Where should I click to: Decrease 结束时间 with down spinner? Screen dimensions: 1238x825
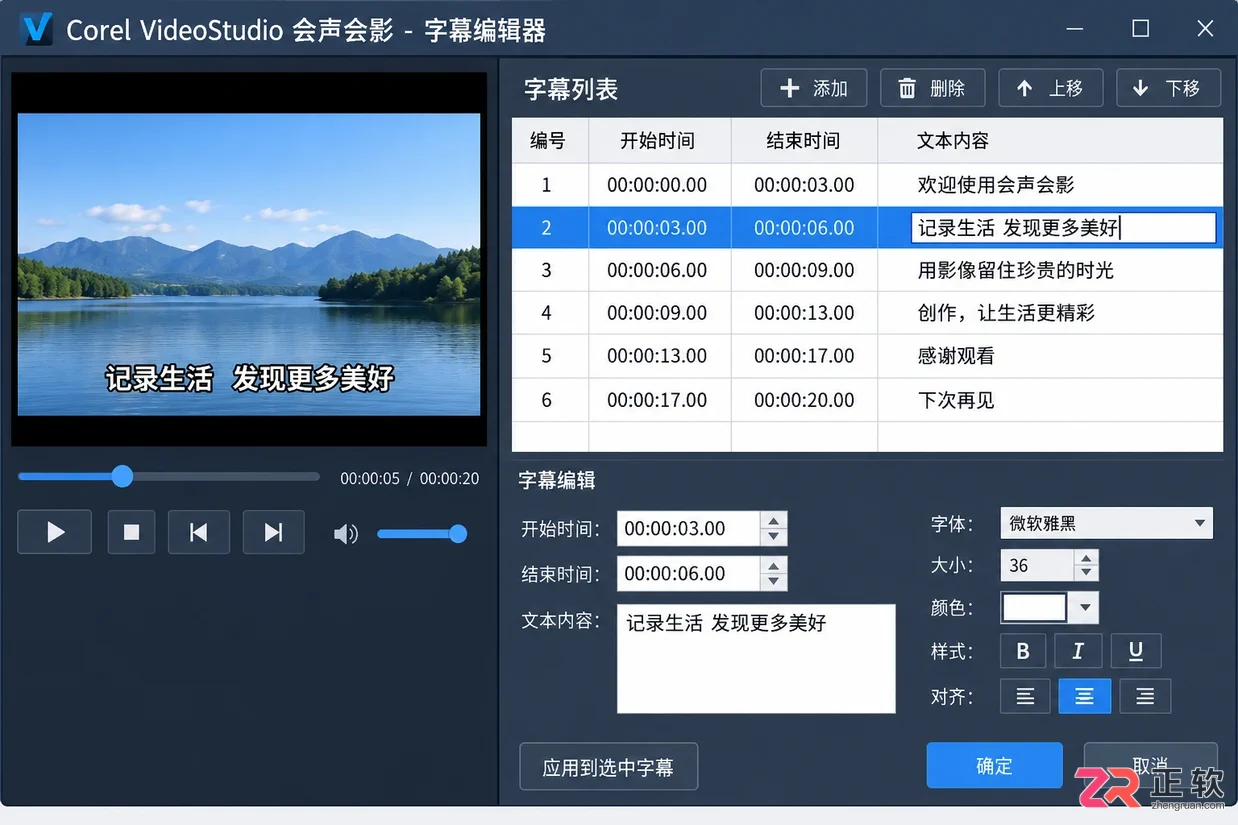(x=773, y=582)
